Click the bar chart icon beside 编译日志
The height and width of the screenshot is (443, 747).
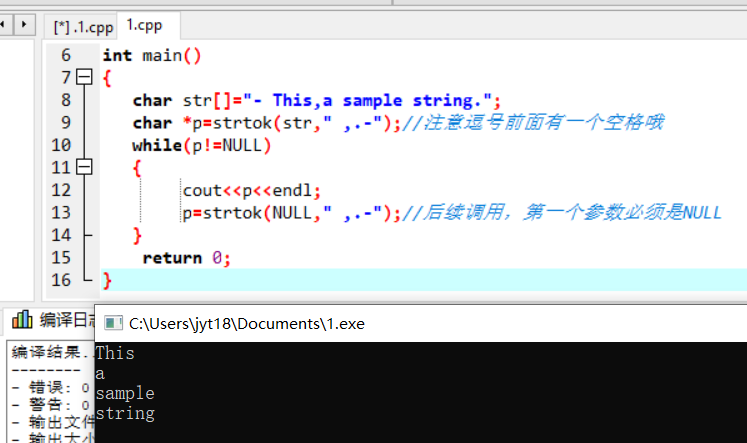click(x=22, y=319)
